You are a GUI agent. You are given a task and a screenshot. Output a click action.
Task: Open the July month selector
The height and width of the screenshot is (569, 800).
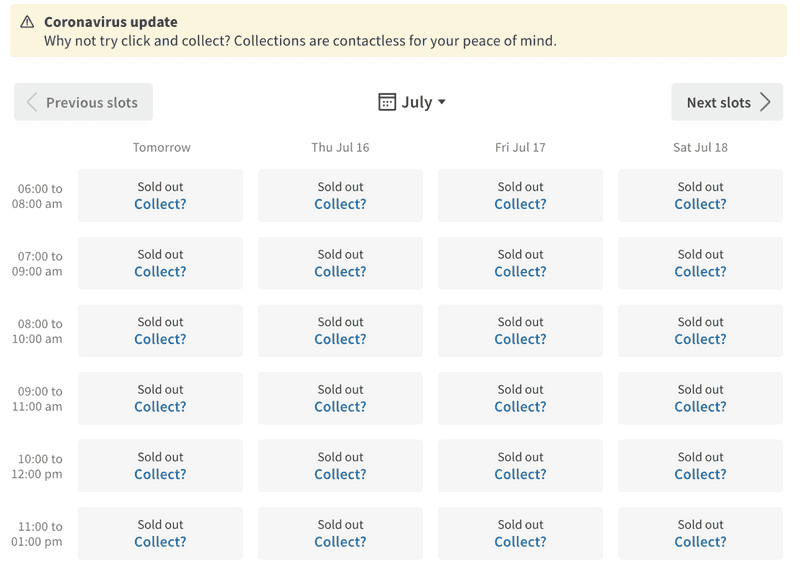tap(416, 102)
